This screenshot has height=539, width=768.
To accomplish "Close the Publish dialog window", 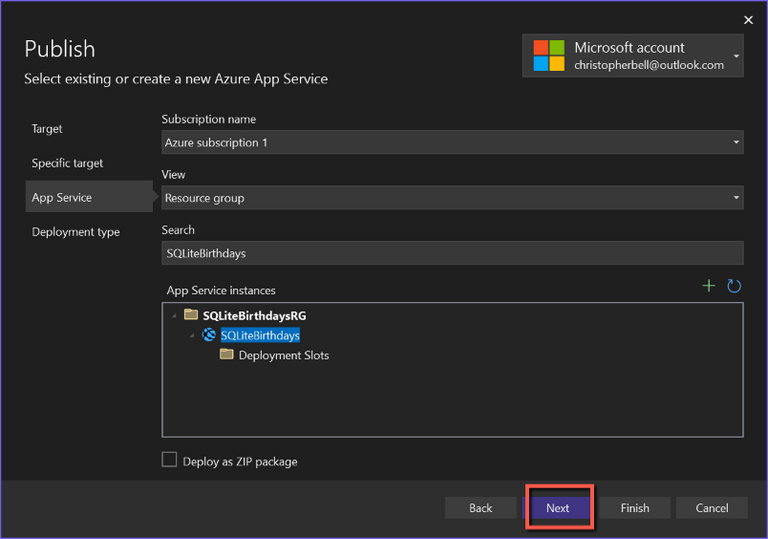I will click(x=748, y=19).
